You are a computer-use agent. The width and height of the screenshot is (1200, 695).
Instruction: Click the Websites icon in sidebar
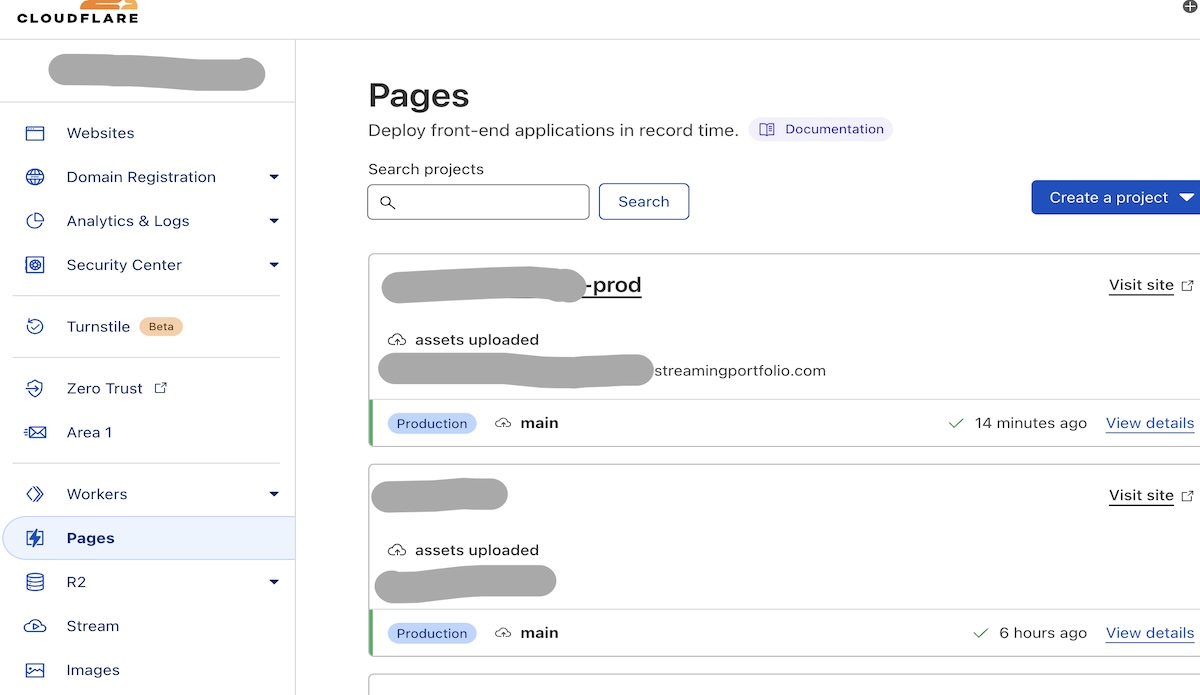(35, 133)
